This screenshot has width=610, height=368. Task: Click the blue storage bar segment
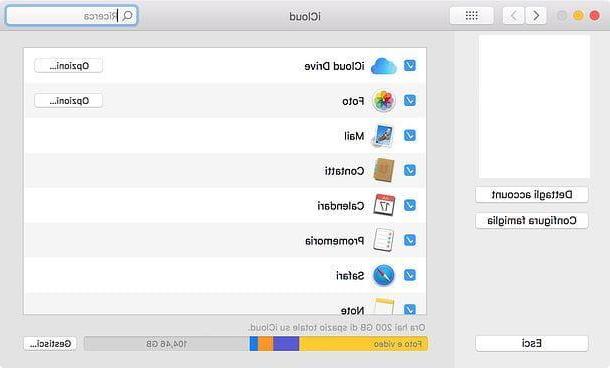point(254,344)
